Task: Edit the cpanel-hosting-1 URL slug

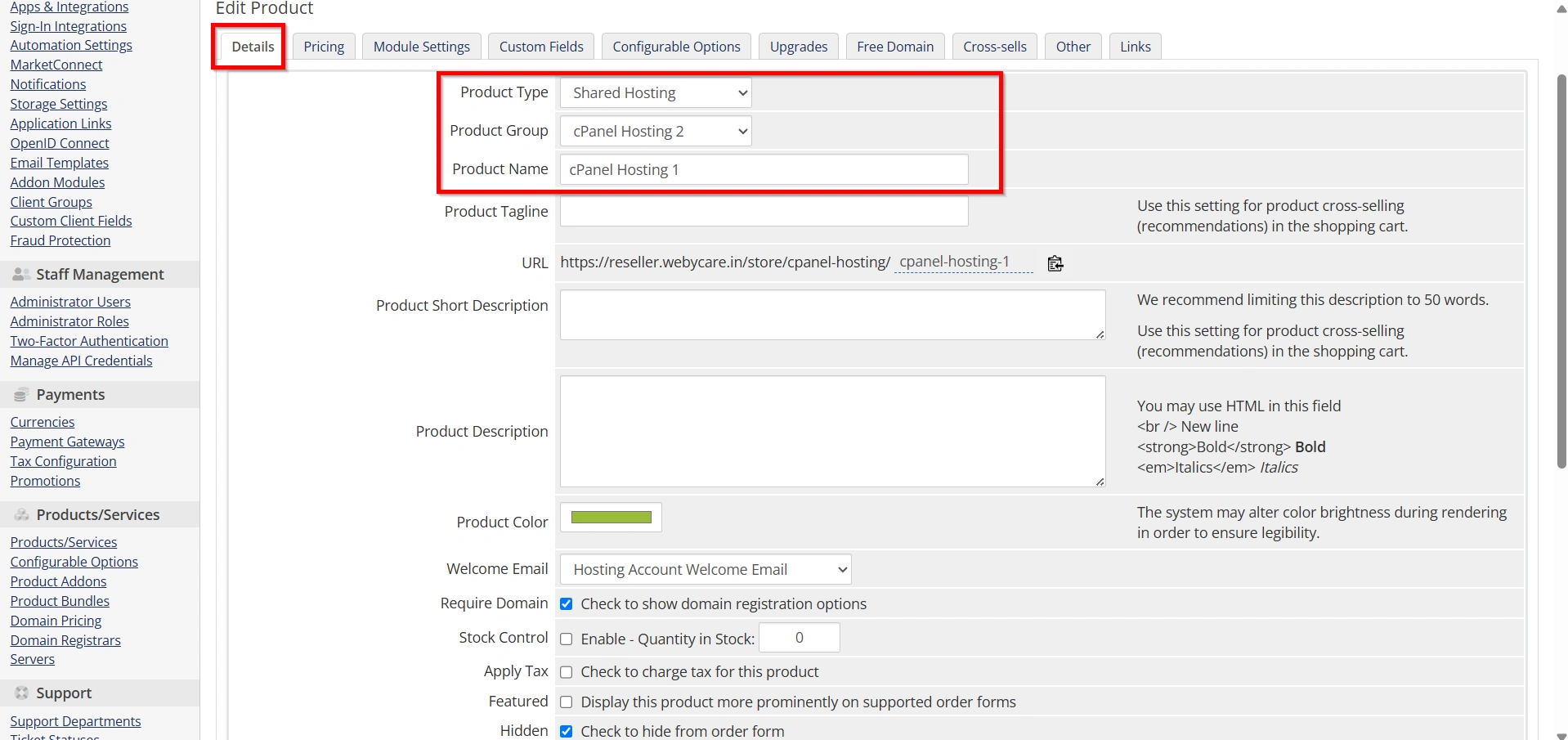Action: 963,262
